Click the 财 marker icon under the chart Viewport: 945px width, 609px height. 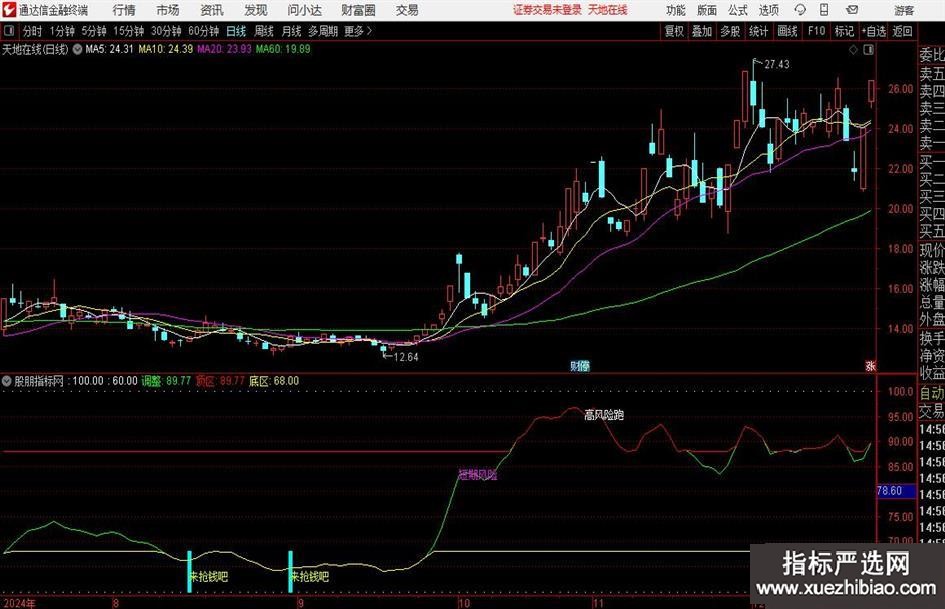(577, 366)
